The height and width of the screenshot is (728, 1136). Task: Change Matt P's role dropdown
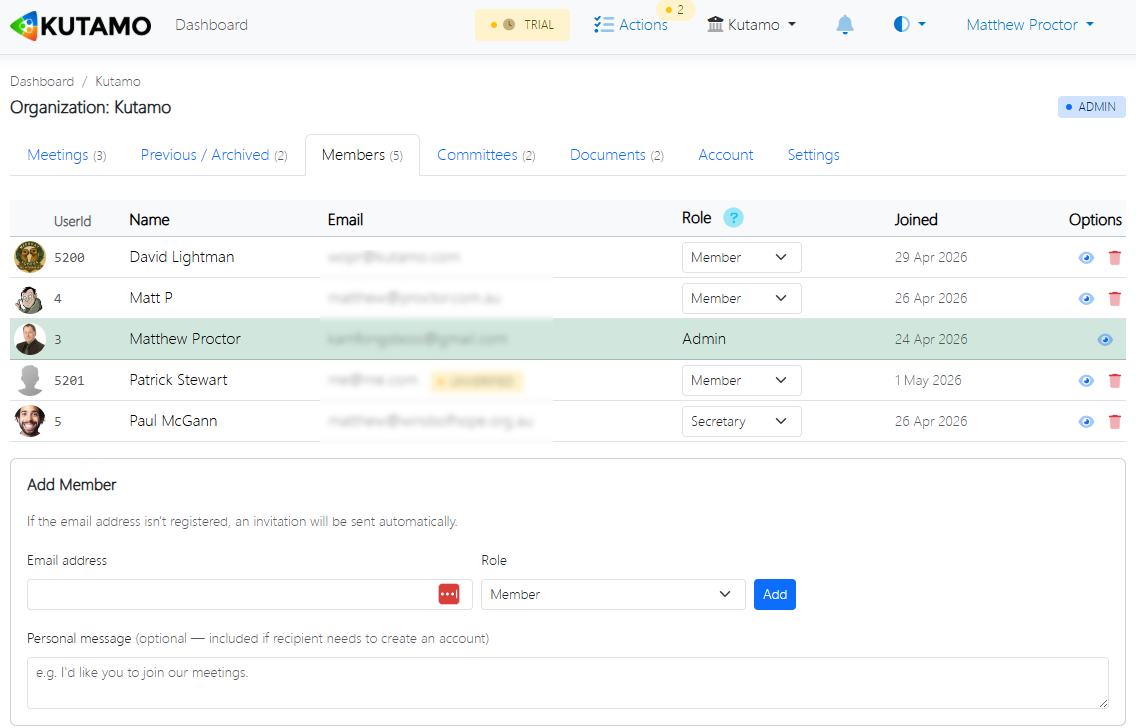point(741,298)
